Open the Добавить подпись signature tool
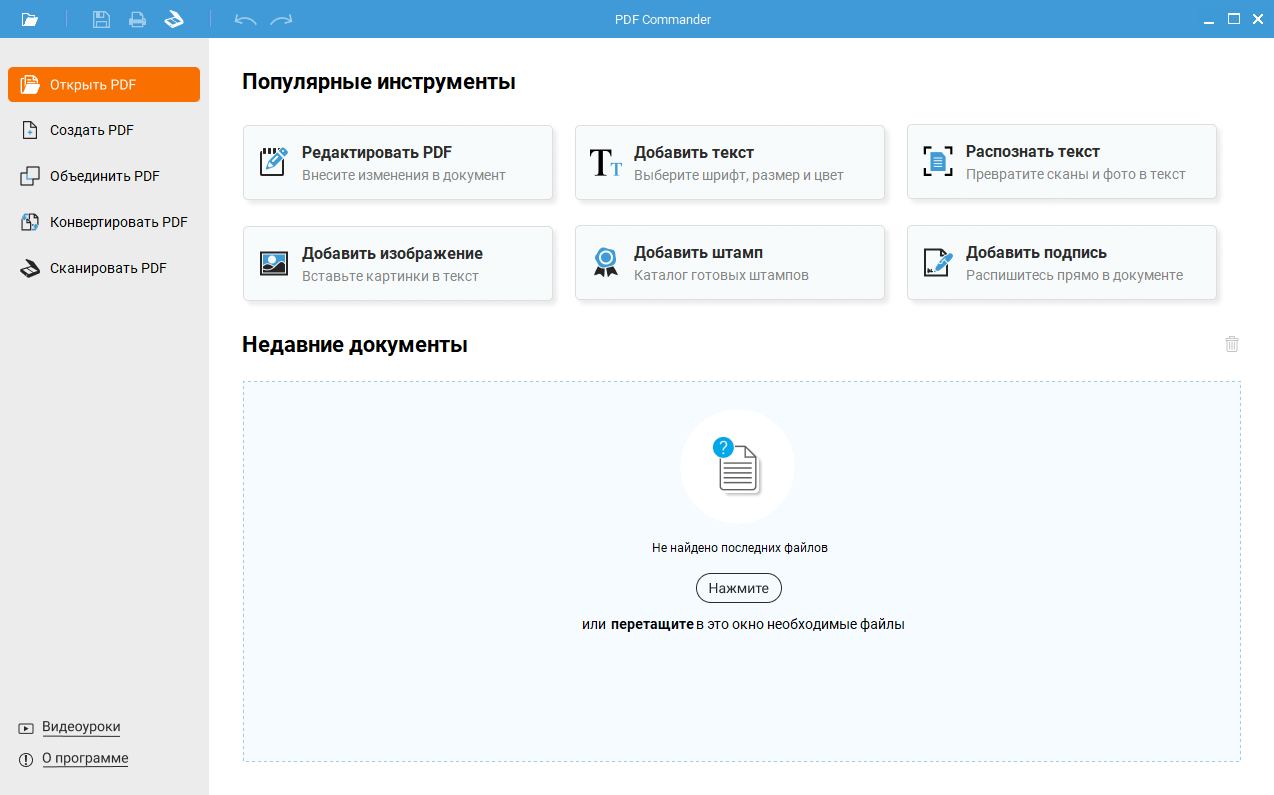1274x795 pixels. [x=1061, y=262]
